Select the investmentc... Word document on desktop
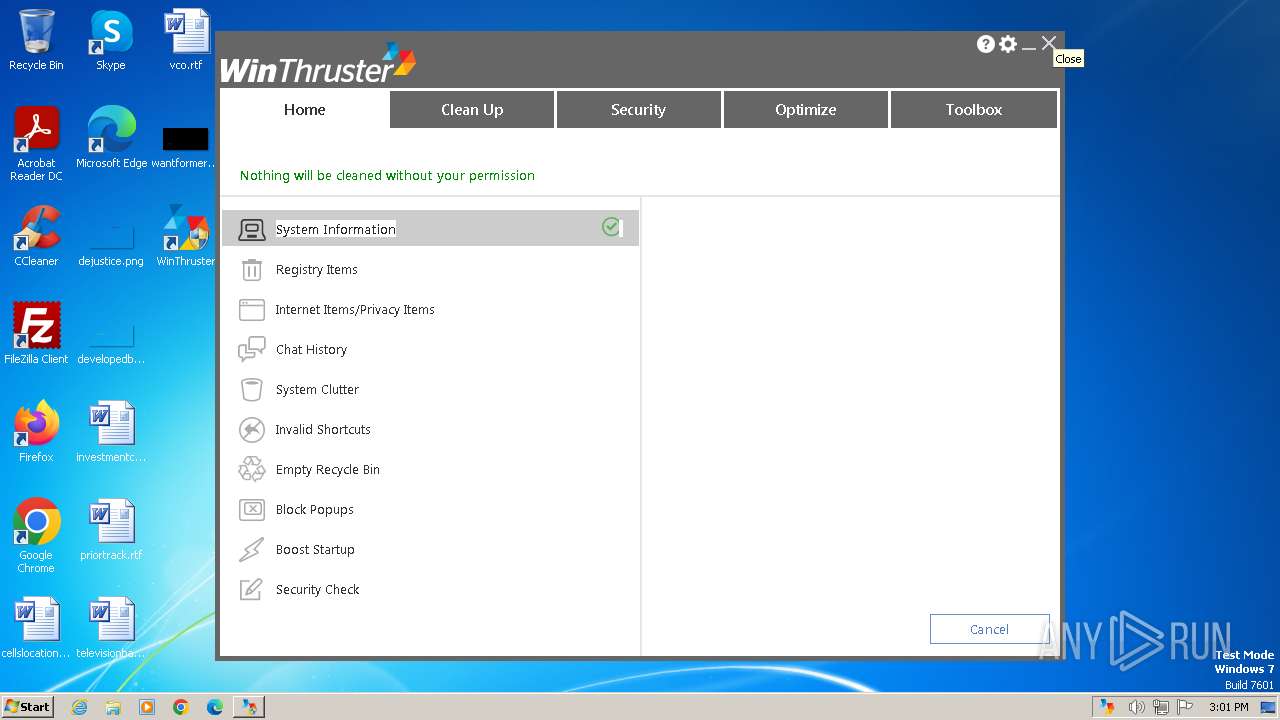The width and height of the screenshot is (1280, 720). click(111, 432)
